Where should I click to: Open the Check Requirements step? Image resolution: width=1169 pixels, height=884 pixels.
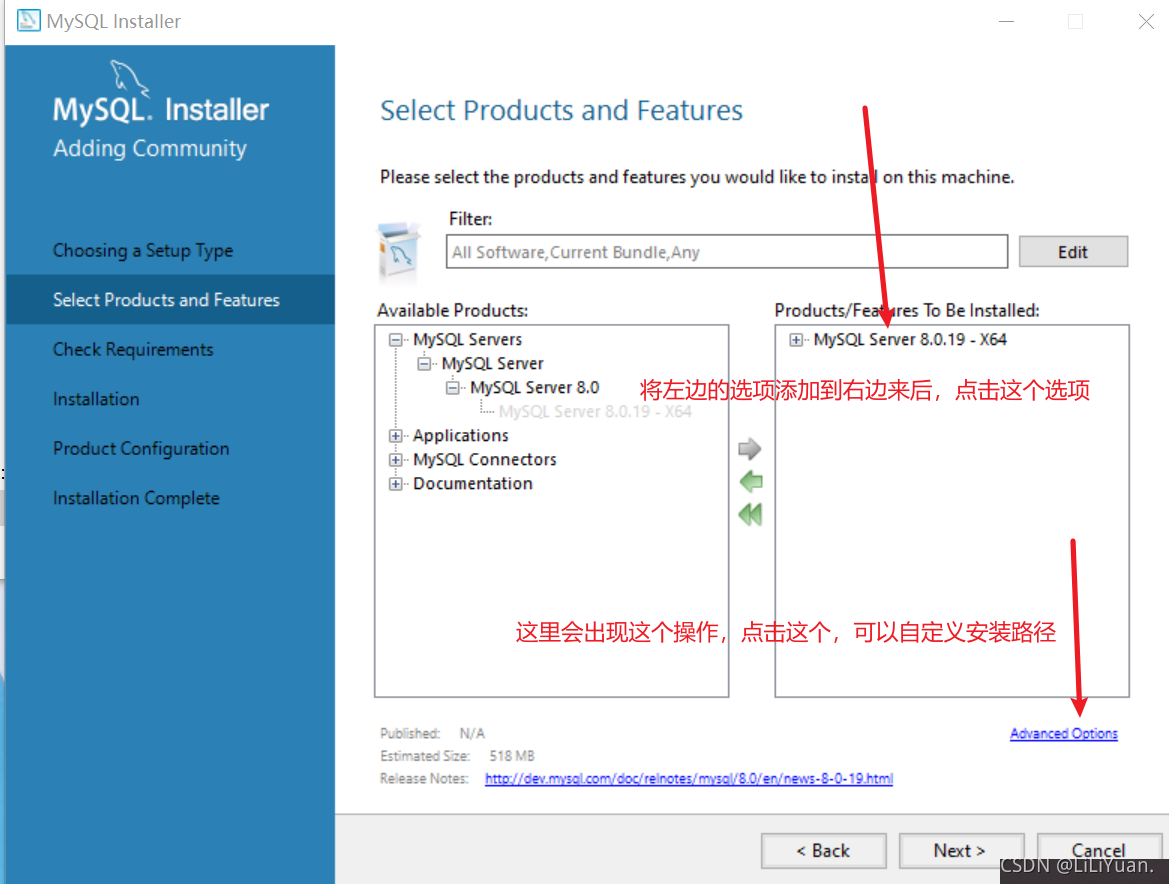[133, 350]
